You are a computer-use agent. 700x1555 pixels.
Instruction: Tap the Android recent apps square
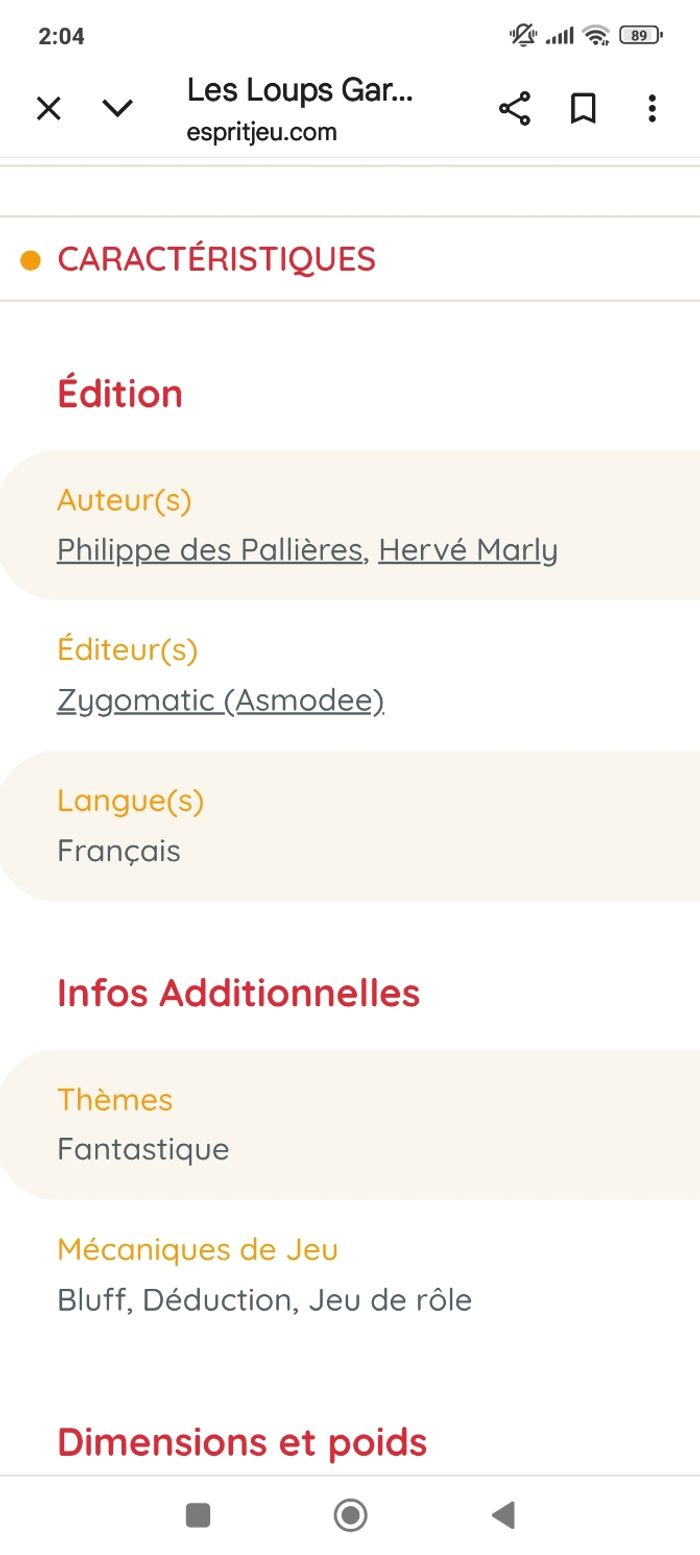pos(198,1515)
